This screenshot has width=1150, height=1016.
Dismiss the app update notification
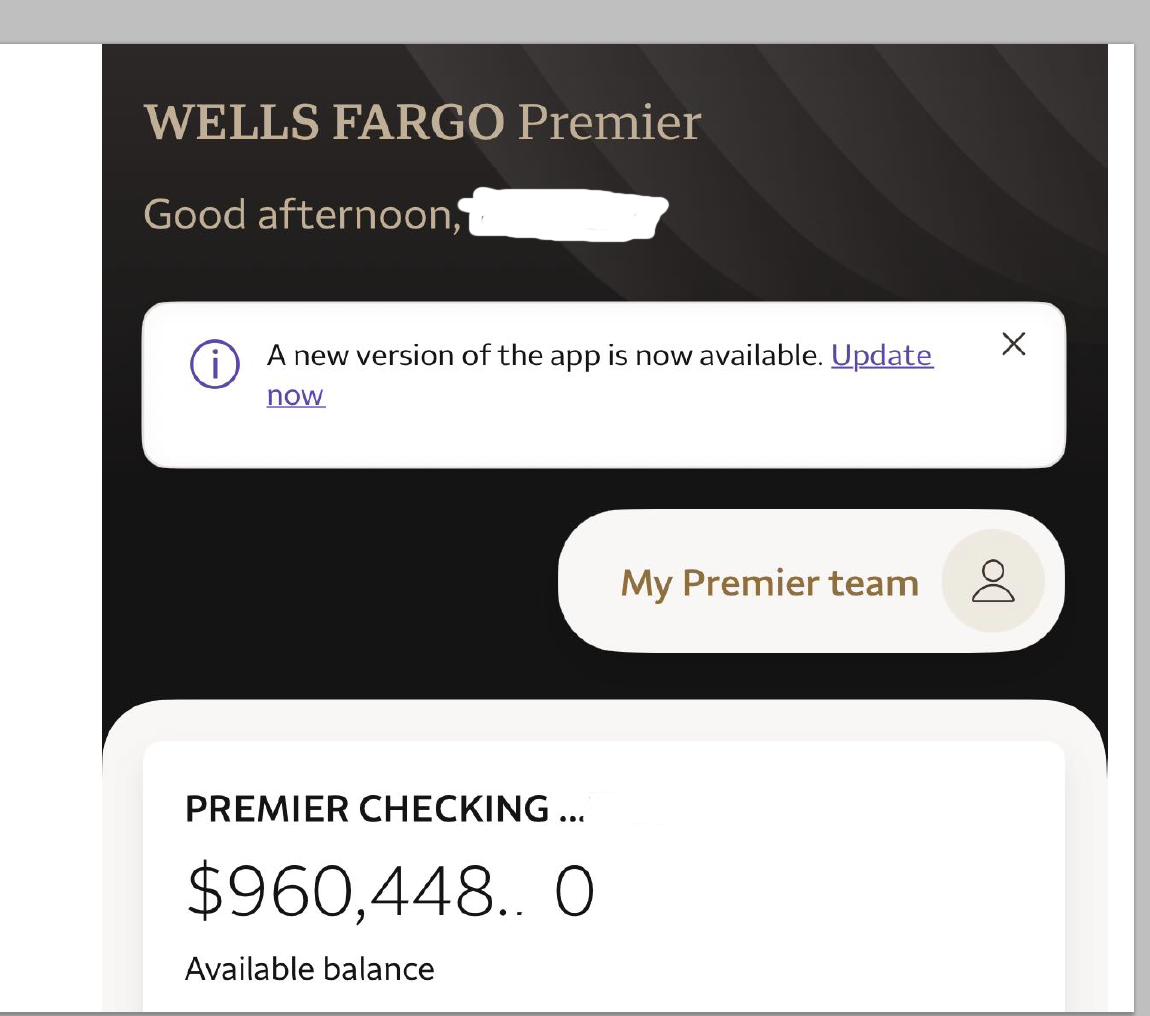pos(1013,345)
